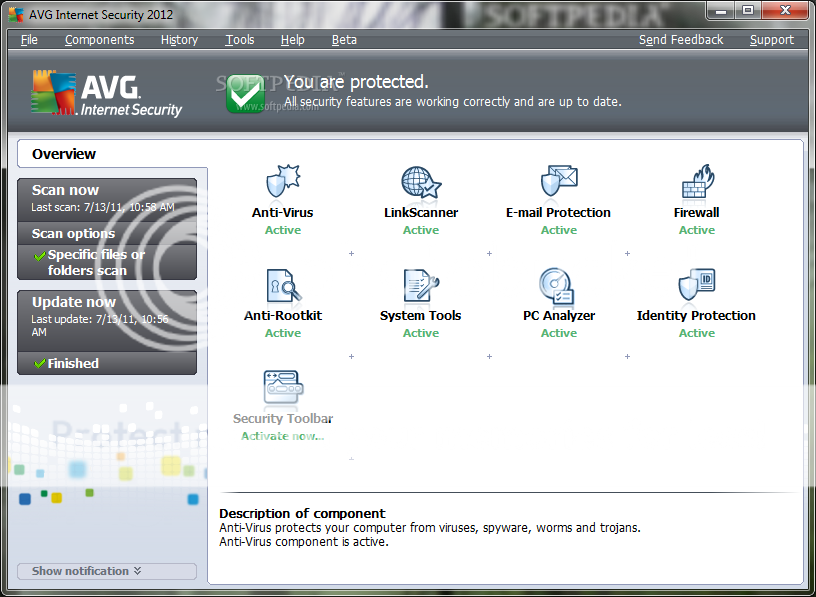Click Active status under Firewall

click(696, 230)
